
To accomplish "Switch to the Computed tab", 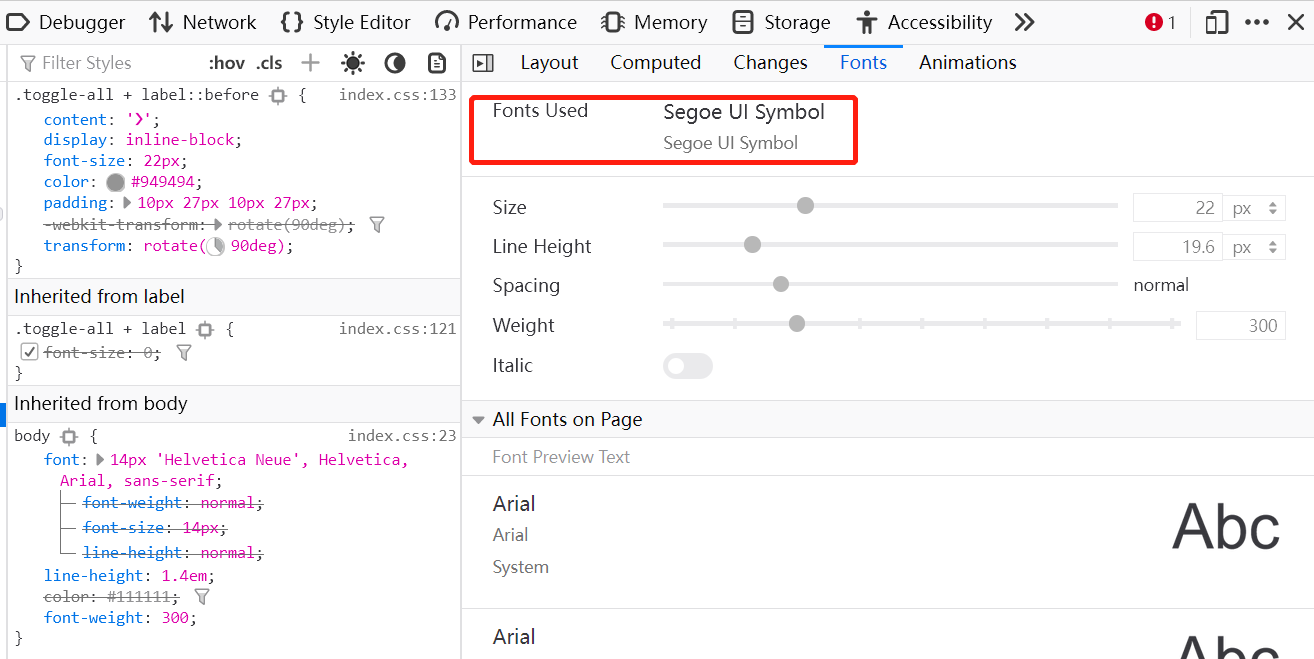I will coord(655,62).
